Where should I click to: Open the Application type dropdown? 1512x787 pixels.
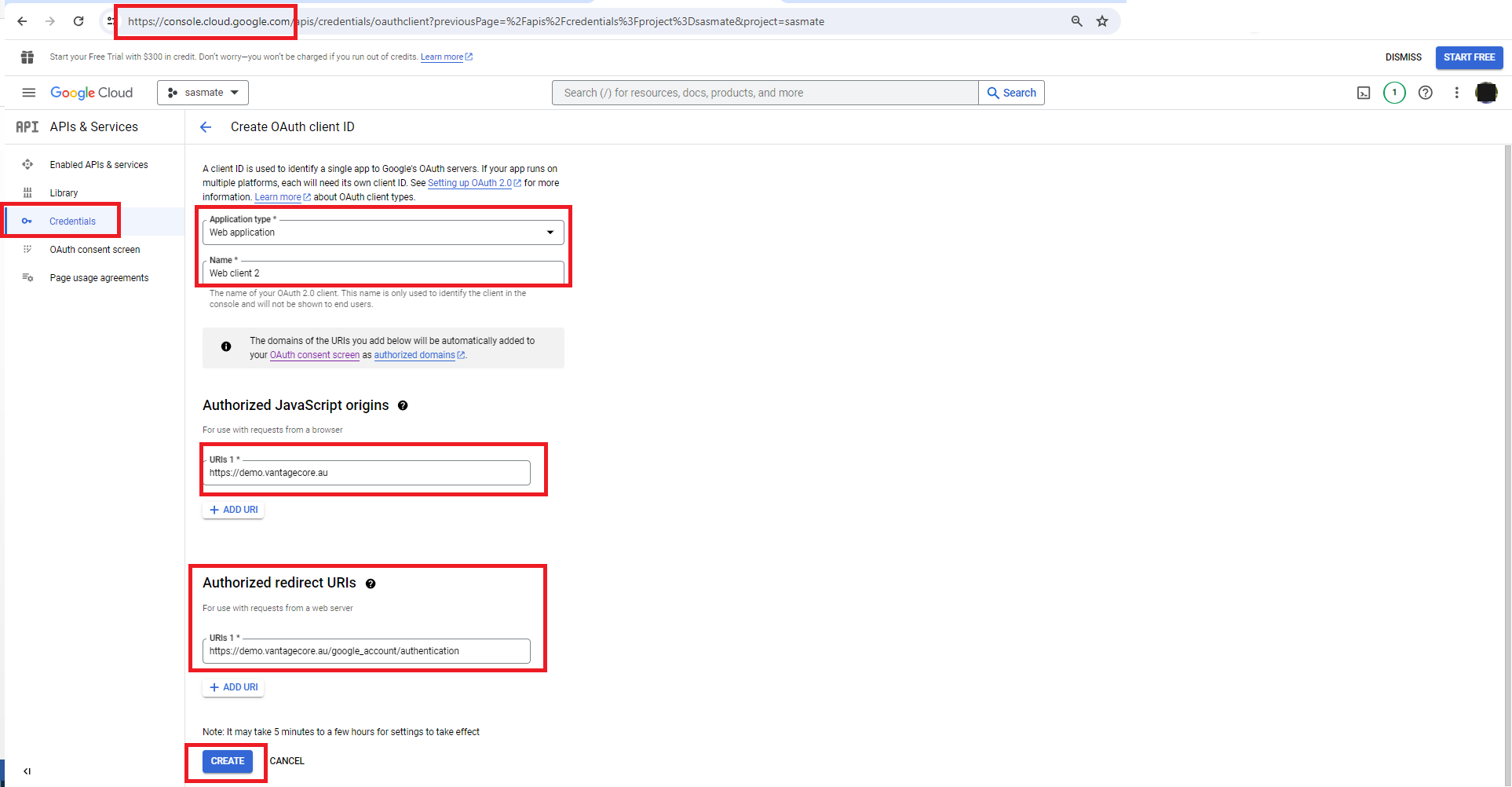pos(383,232)
